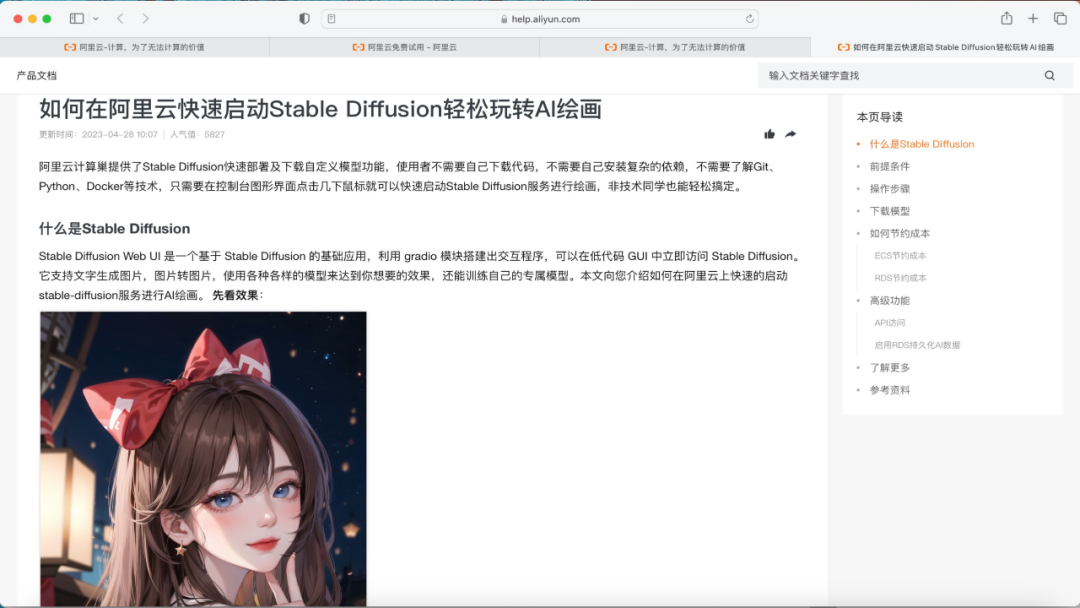Jump to 如何节约成本 section
Screen dimensions: 1080x608
[x=900, y=233]
